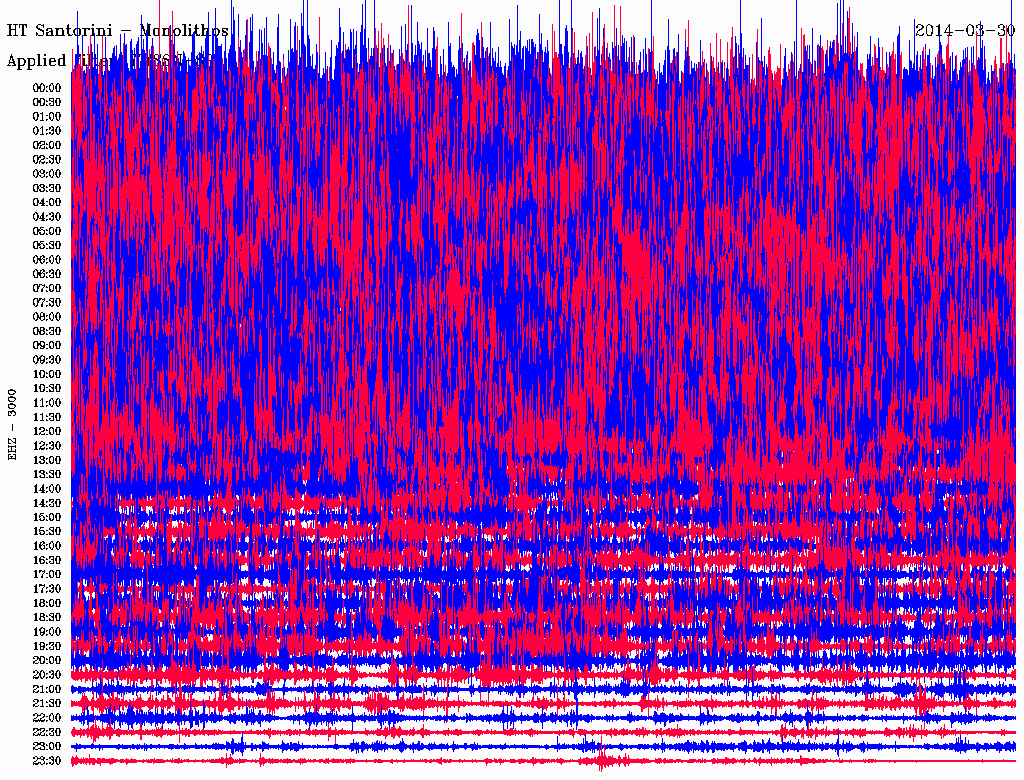1024x780 pixels.
Task: Select the 21:00 row label
Action: (47, 690)
